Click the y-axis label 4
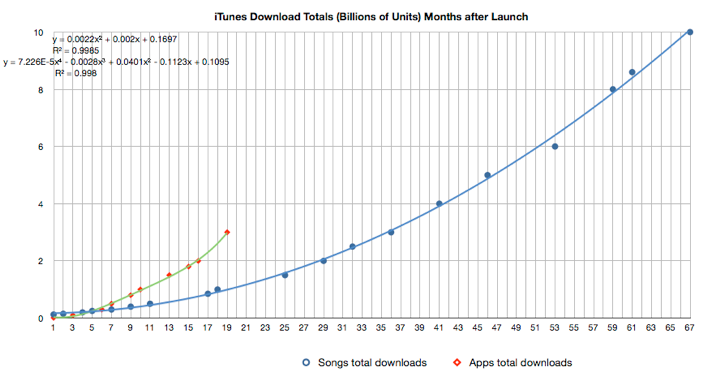 [41, 204]
